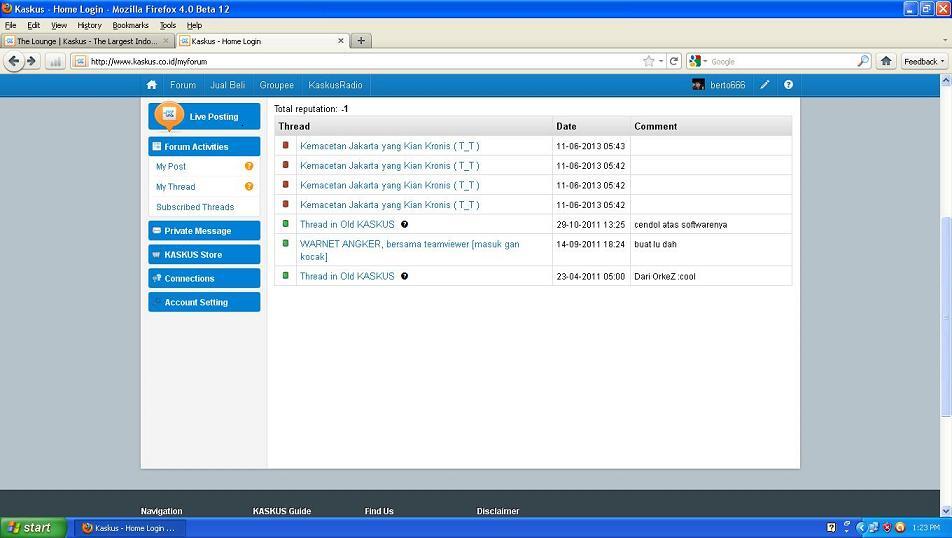Image resolution: width=952 pixels, height=538 pixels.
Task: Open the File menu
Action: (x=10, y=26)
